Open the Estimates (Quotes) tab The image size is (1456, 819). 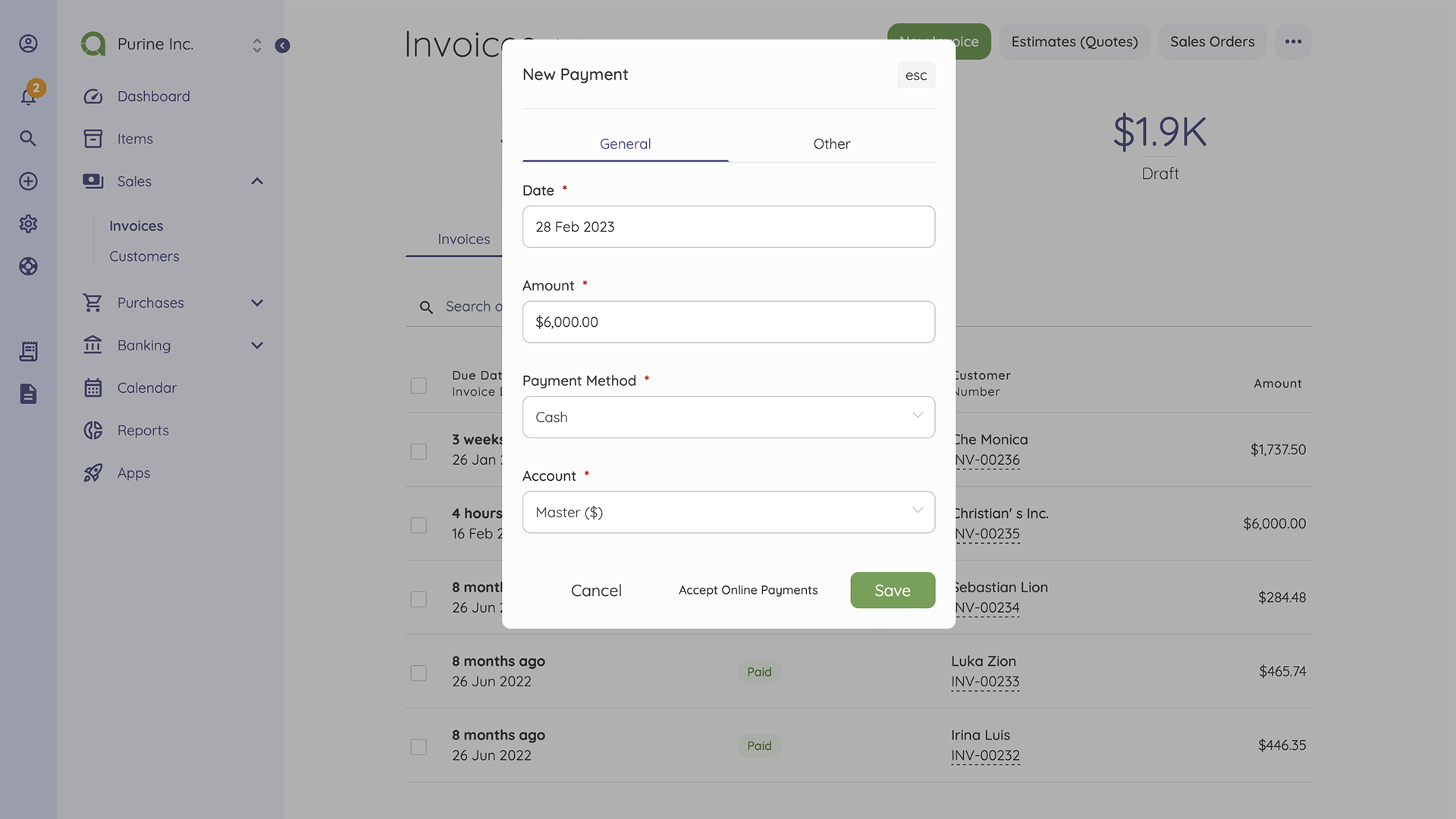1074,42
